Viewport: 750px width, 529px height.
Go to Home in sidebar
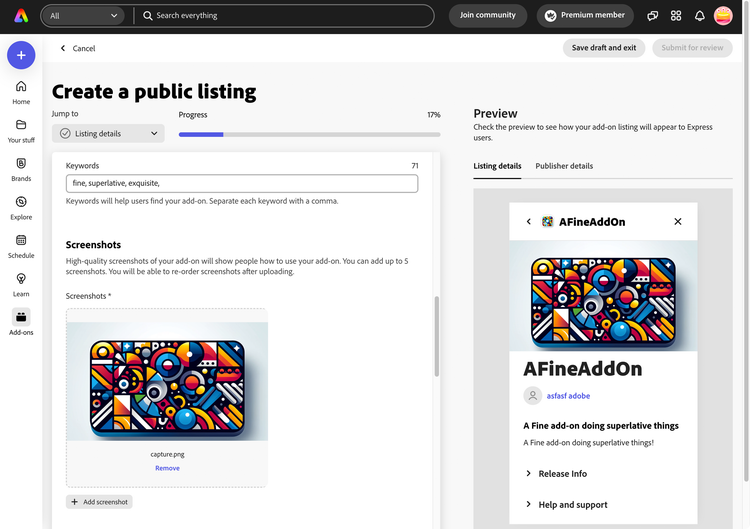tap(21, 92)
